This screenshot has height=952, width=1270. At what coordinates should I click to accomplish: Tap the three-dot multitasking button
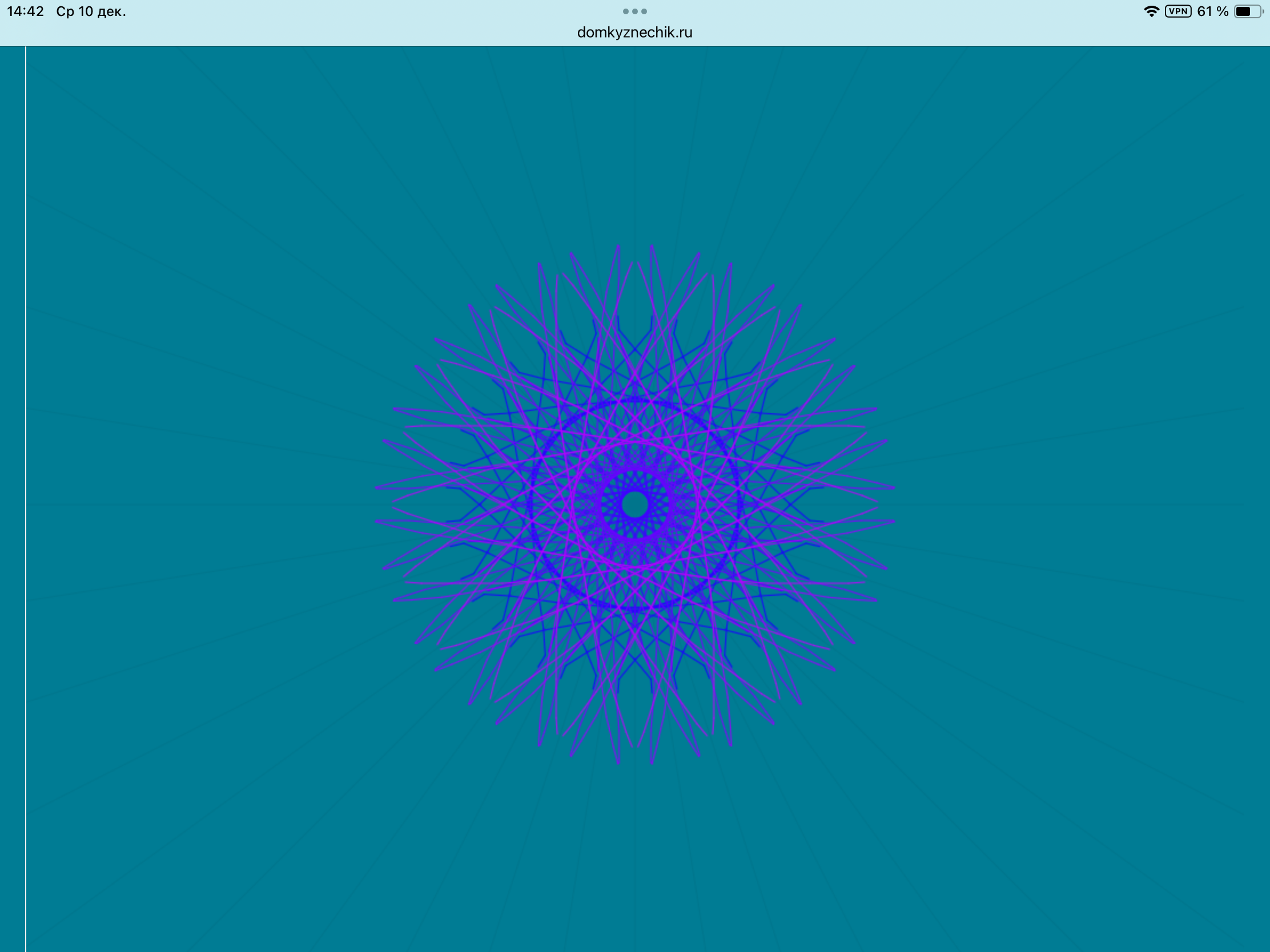pyautogui.click(x=634, y=11)
